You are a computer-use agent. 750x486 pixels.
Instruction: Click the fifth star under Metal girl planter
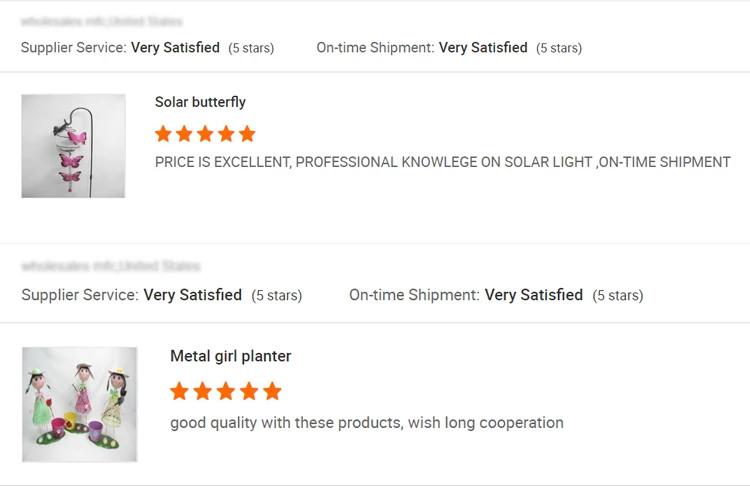(x=272, y=391)
